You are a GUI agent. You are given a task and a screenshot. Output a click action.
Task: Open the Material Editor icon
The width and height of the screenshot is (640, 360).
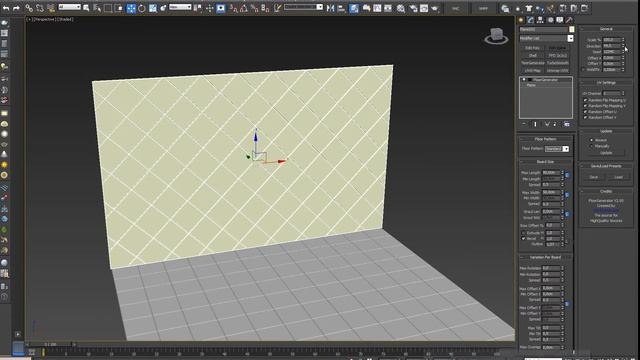(x=401, y=8)
